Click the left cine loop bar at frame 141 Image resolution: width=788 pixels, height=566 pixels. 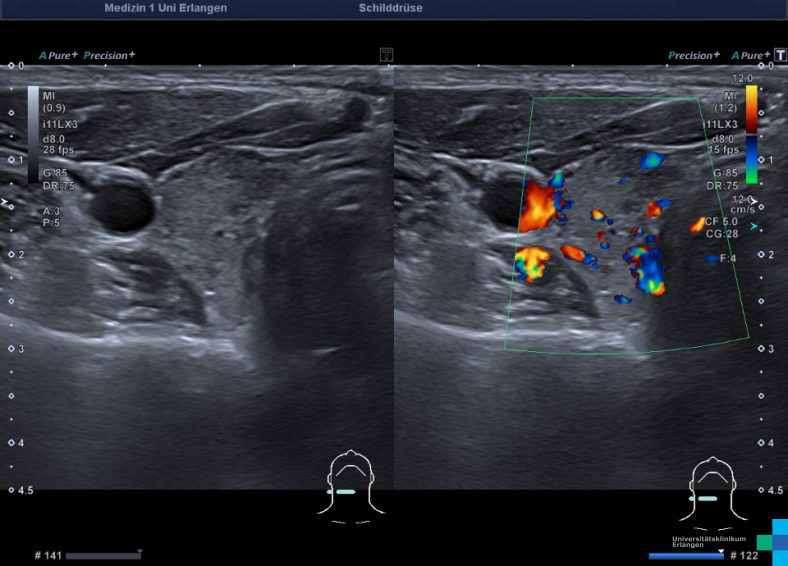click(104, 555)
